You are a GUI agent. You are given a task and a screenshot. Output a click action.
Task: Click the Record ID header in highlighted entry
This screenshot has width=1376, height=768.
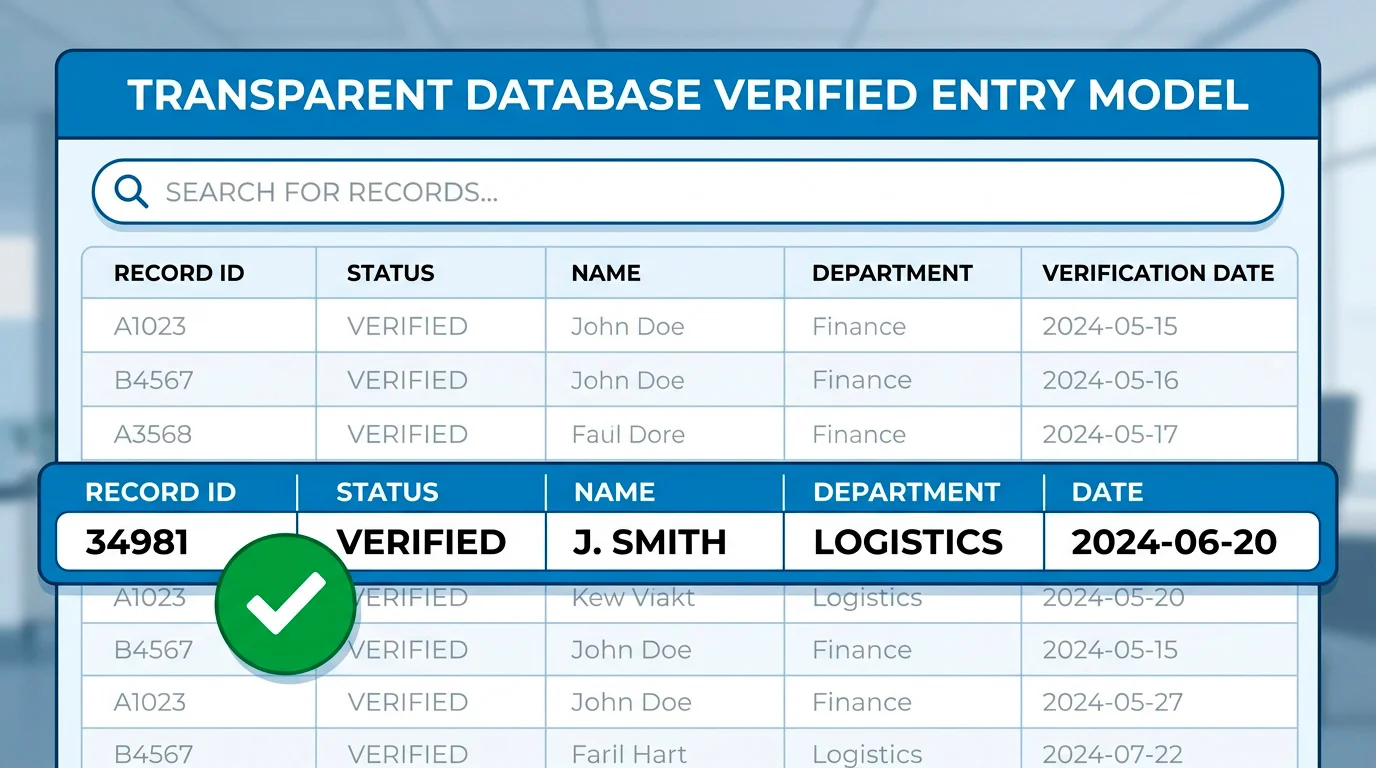(160, 492)
